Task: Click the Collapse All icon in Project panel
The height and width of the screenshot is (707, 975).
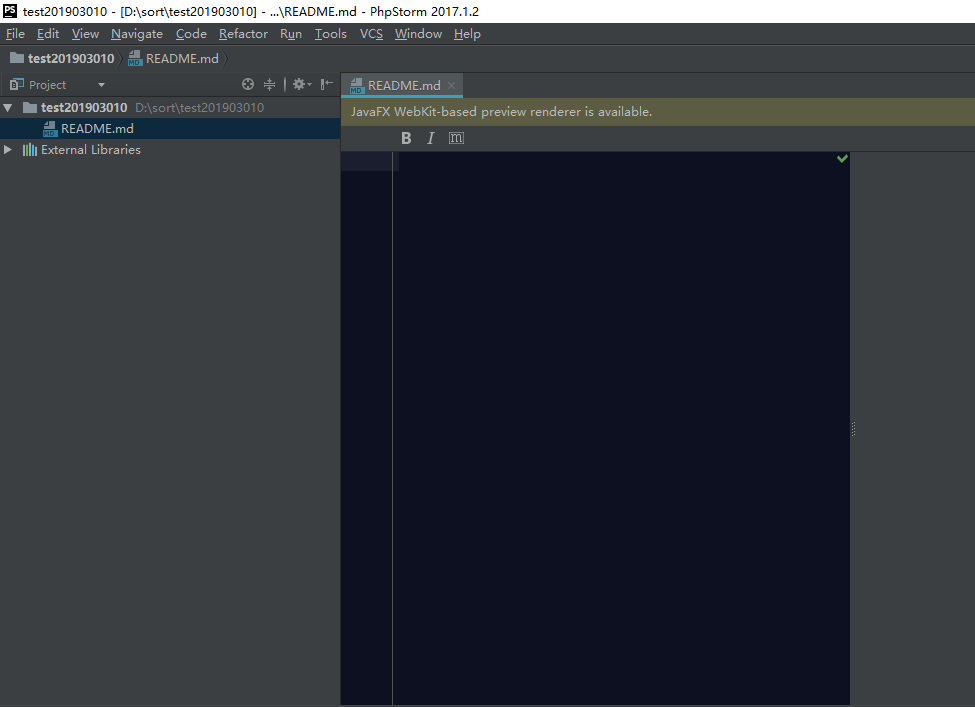Action: [x=269, y=84]
